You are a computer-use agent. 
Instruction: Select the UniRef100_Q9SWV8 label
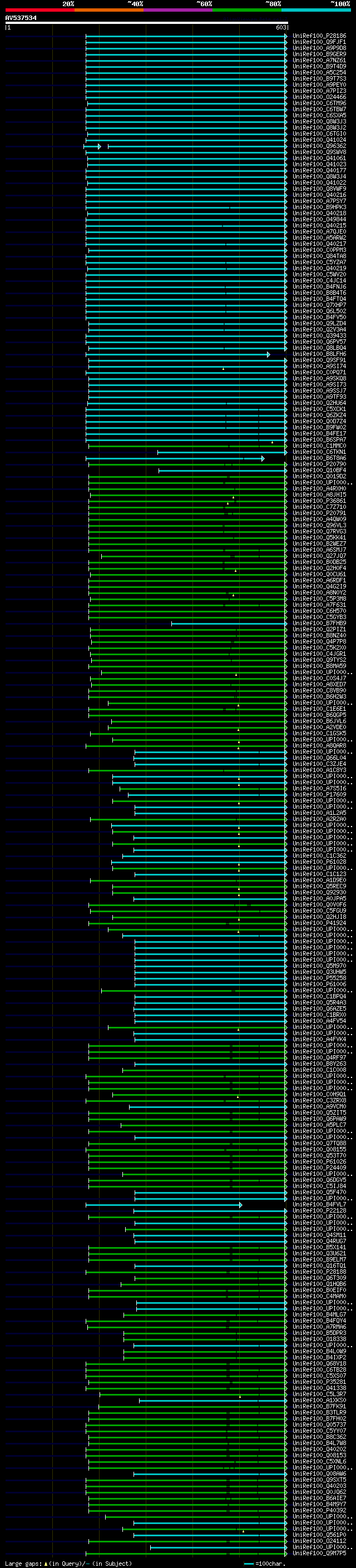click(x=319, y=152)
